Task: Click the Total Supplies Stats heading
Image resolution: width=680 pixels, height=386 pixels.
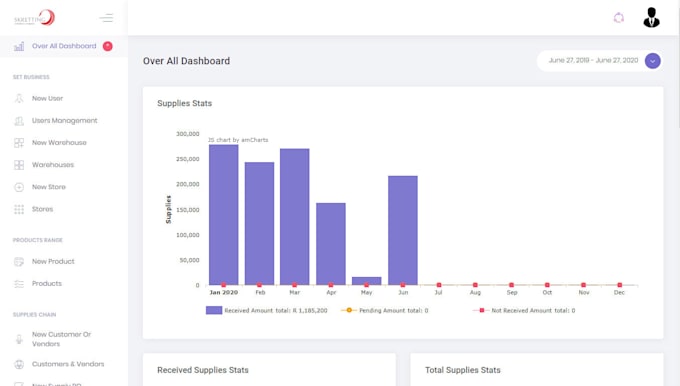Action: tap(463, 370)
